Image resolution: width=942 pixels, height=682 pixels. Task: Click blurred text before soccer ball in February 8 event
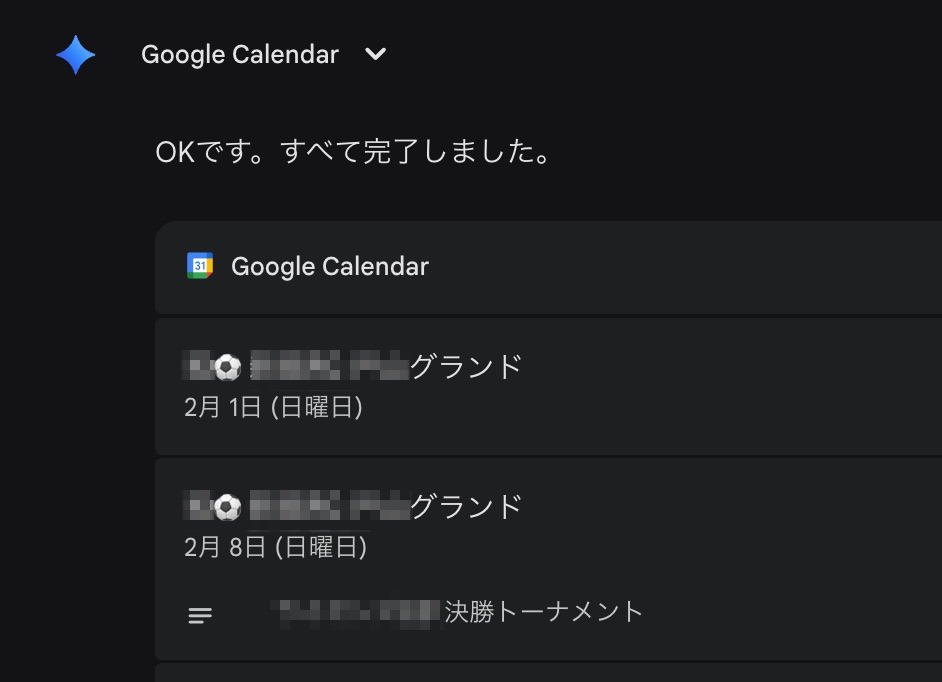click(198, 508)
